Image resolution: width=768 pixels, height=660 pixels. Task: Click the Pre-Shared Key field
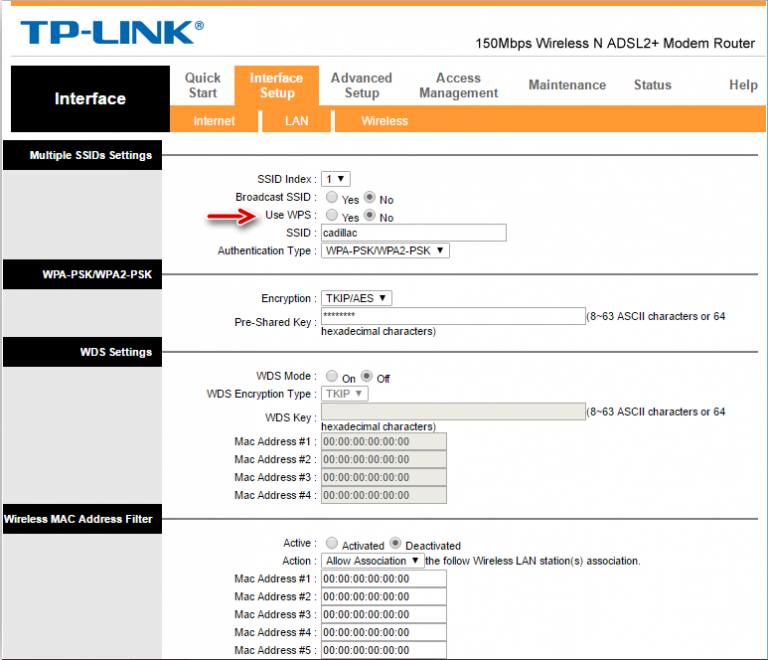pos(454,316)
